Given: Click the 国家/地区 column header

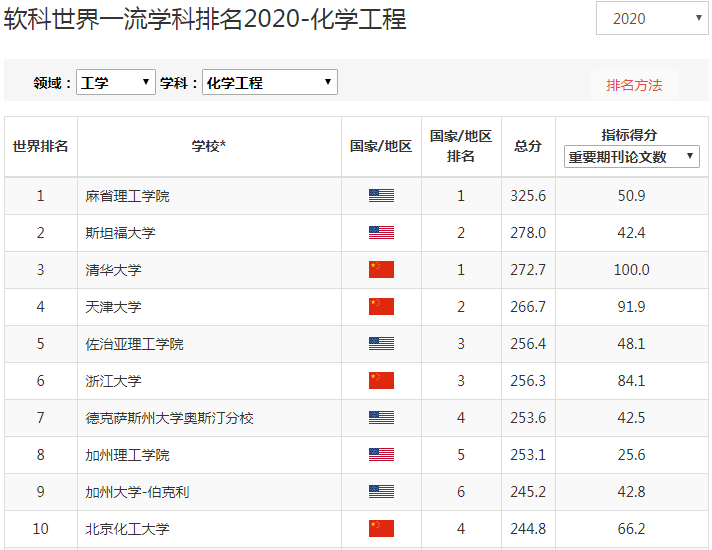Looking at the screenshot, I should (381, 146).
